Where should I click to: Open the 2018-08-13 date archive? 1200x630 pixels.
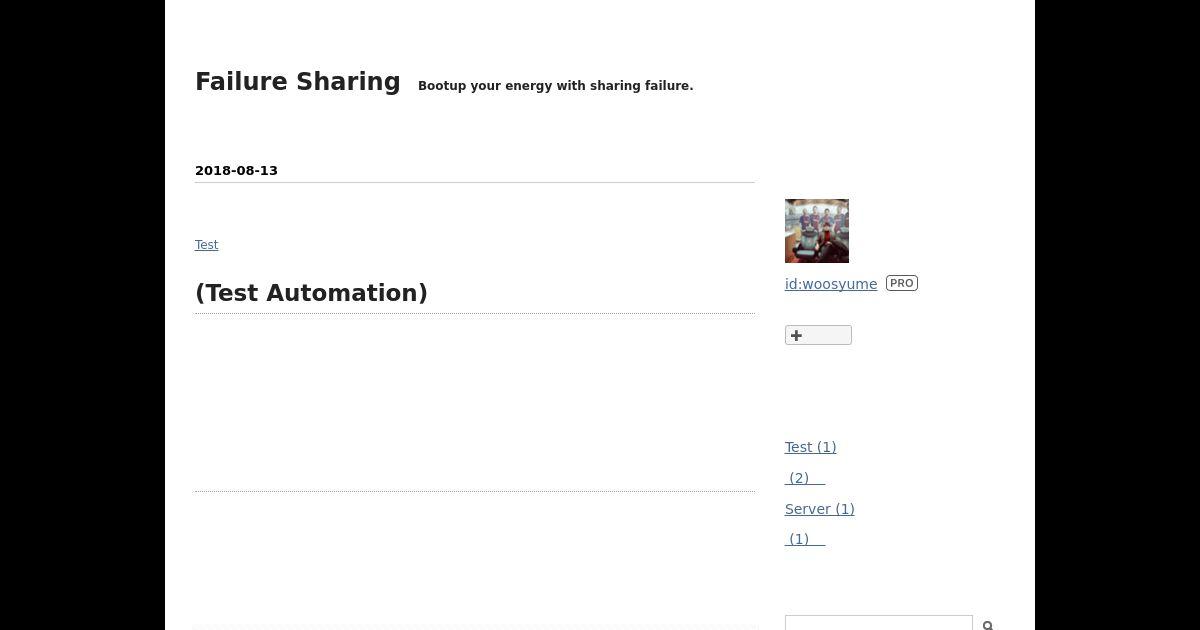[236, 171]
